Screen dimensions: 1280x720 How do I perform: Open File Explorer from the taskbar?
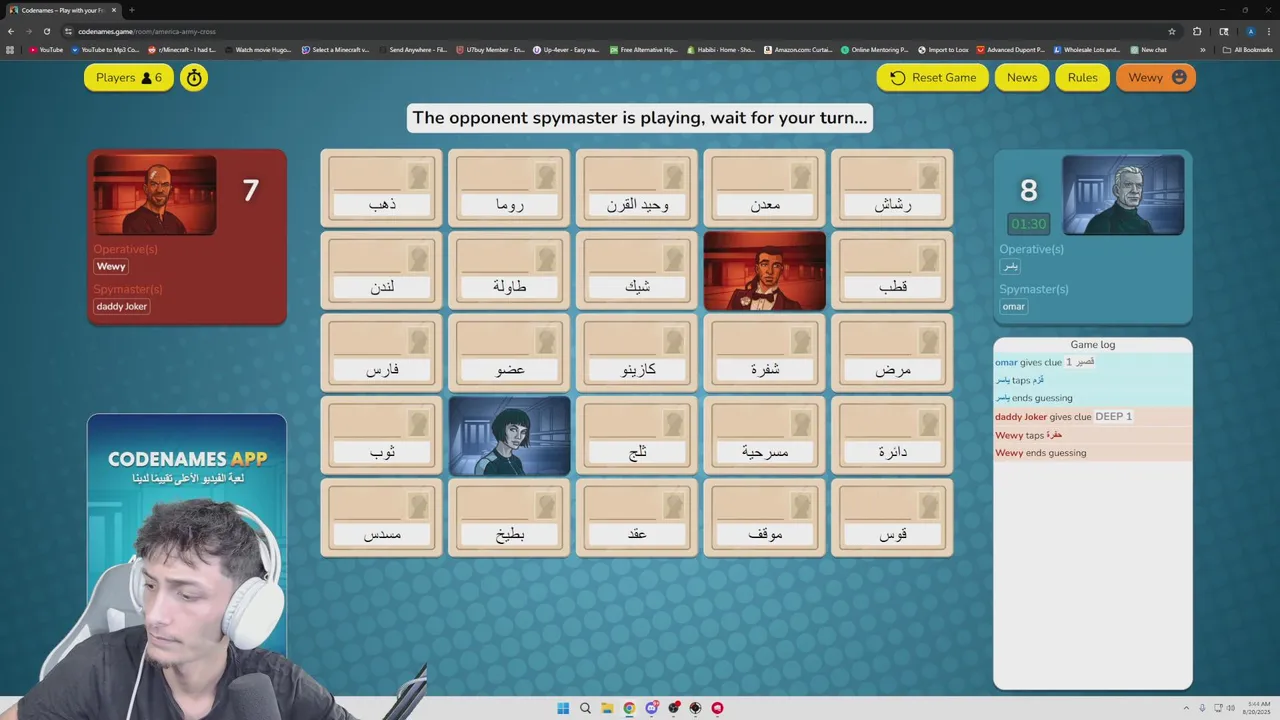(607, 708)
